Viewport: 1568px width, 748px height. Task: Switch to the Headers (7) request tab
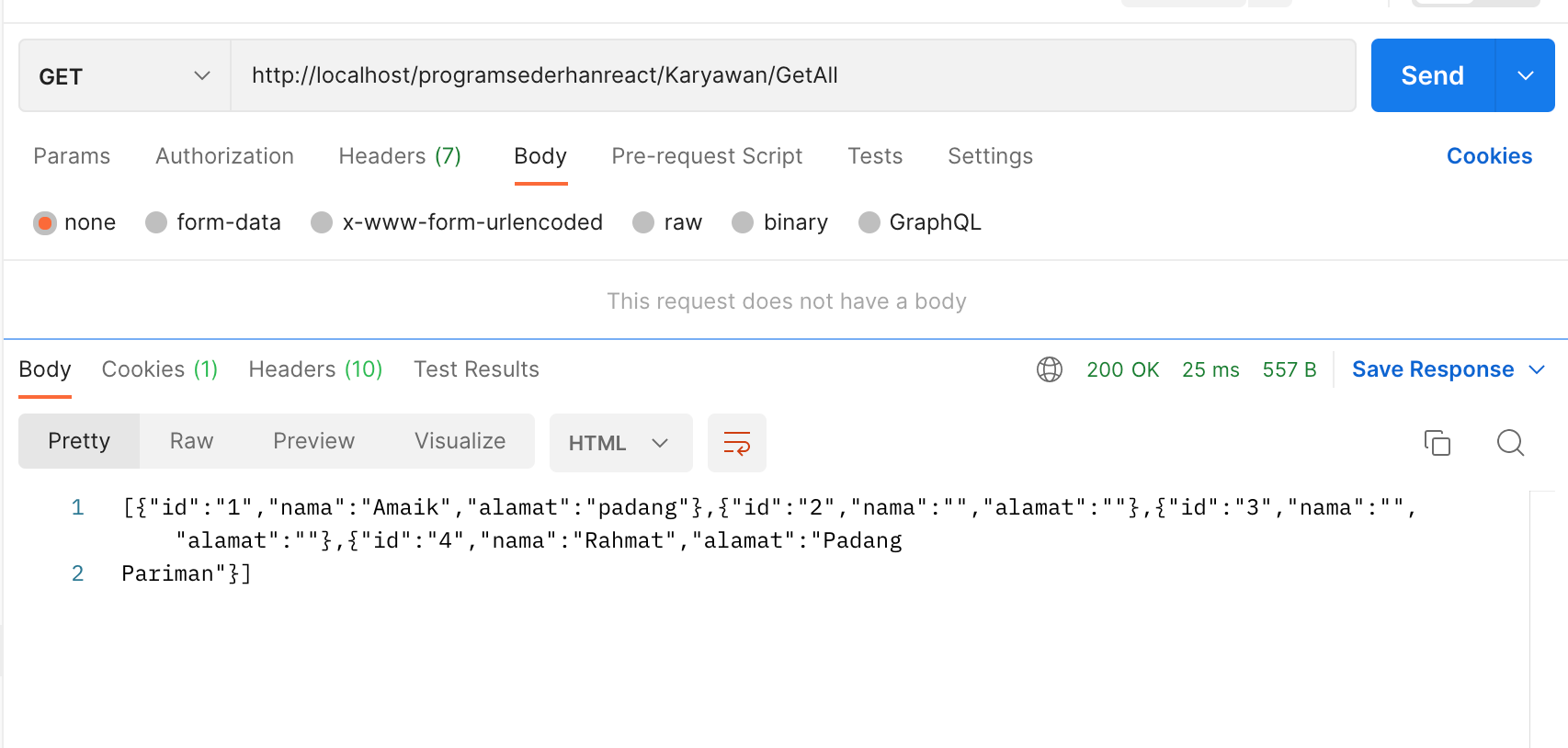click(400, 156)
